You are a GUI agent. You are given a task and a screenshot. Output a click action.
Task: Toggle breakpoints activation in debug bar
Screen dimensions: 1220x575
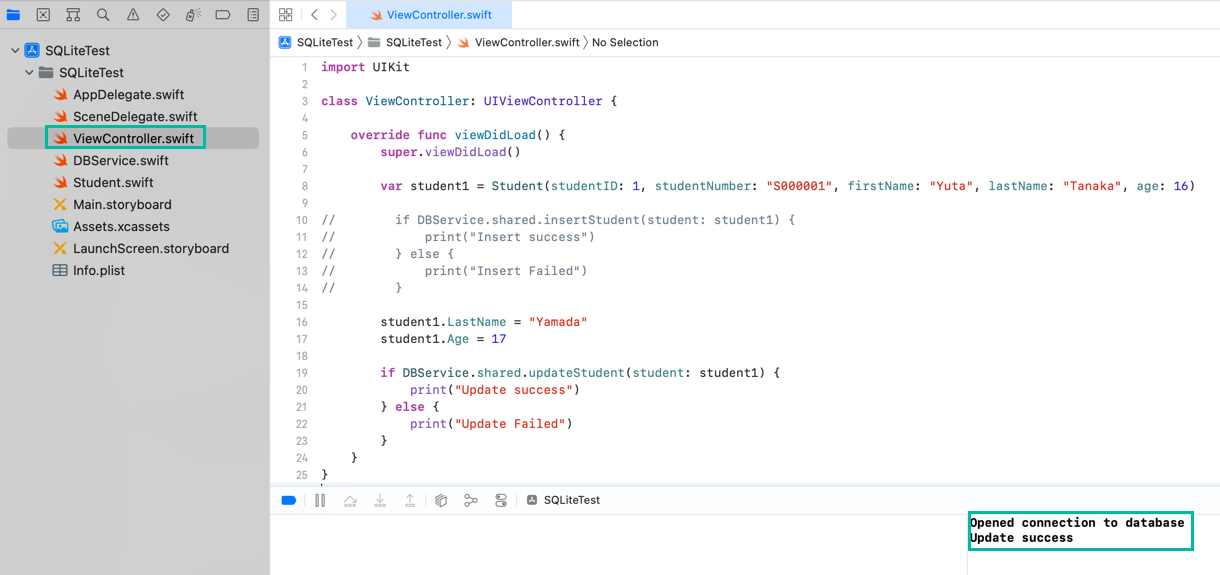[x=289, y=500]
